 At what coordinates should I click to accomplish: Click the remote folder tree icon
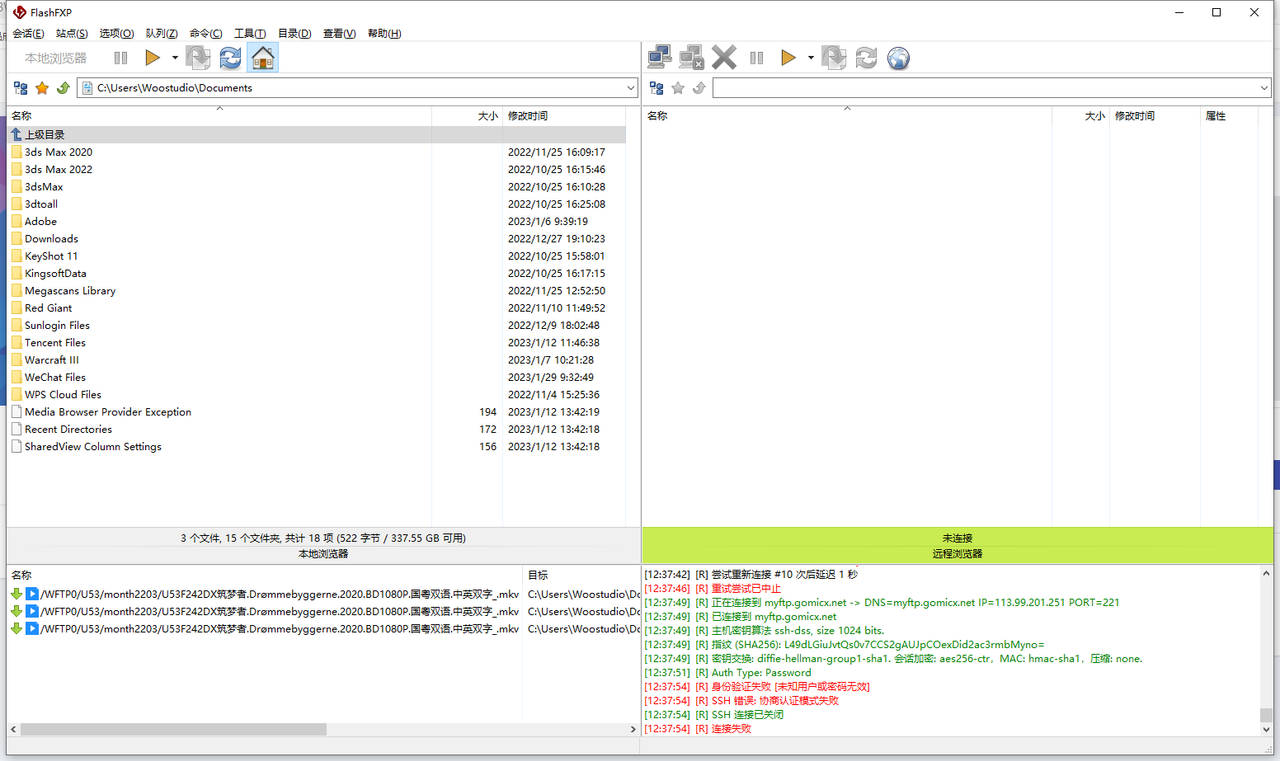tap(657, 88)
